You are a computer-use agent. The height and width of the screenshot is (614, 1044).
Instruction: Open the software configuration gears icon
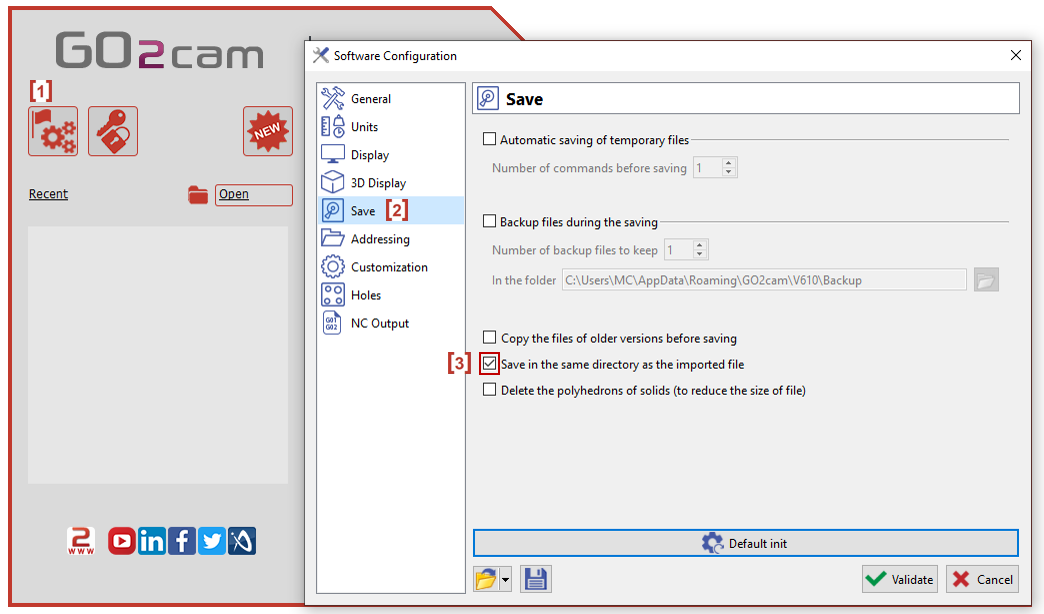[x=53, y=131]
